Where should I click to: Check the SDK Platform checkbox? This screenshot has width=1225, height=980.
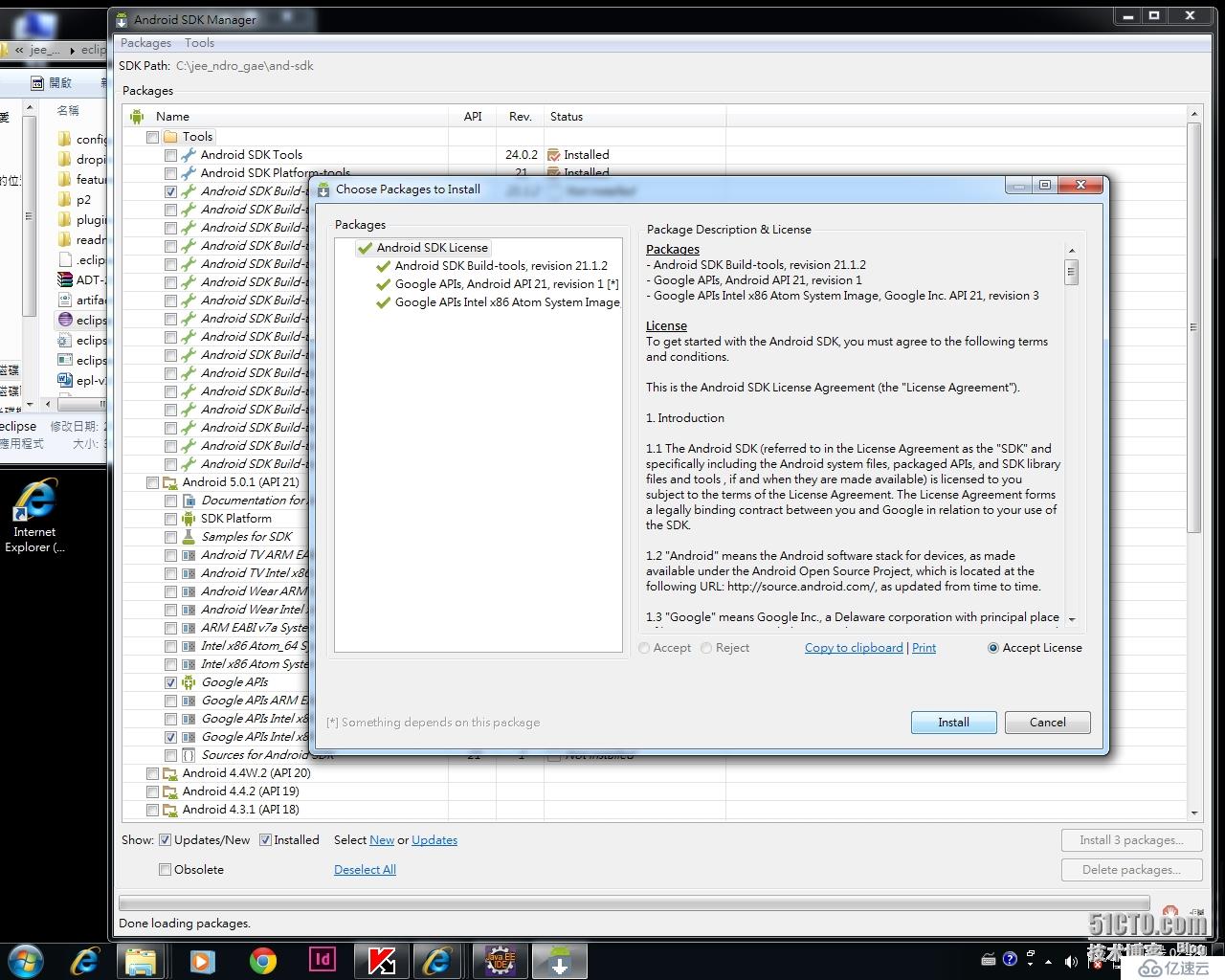[170, 519]
